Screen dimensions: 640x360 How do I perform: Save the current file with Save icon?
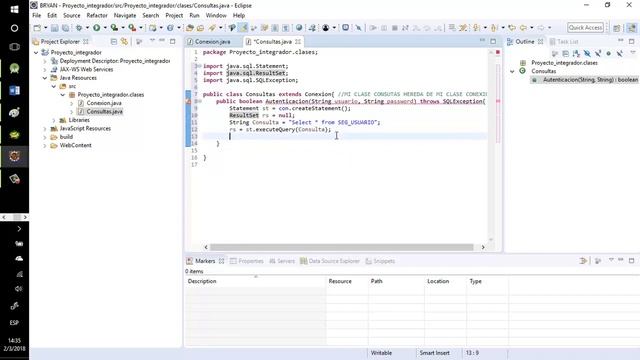54,28
